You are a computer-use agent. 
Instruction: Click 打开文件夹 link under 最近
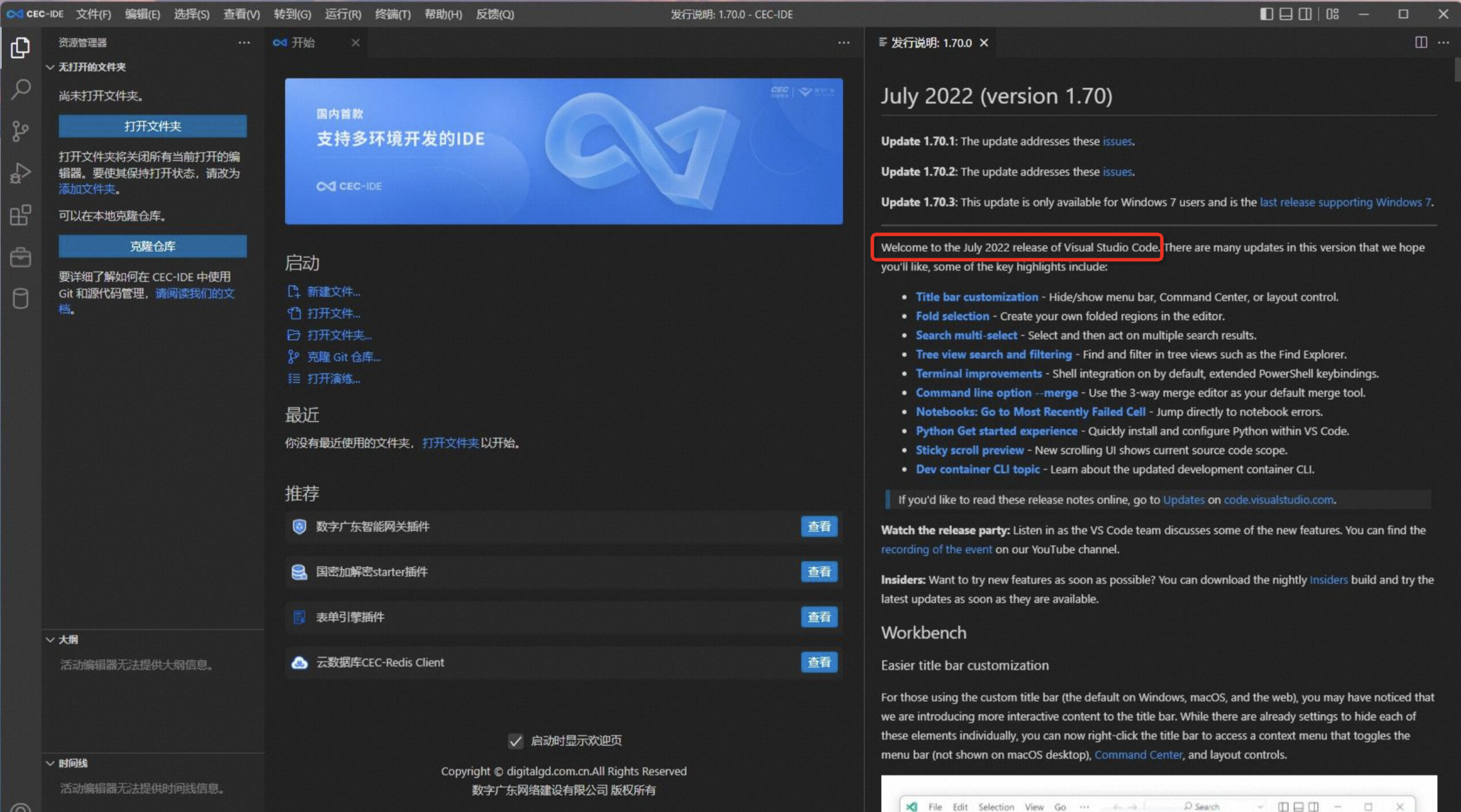click(450, 443)
